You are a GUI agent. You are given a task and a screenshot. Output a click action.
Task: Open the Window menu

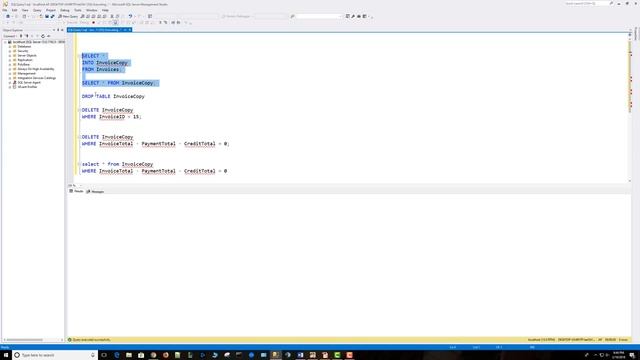pos(91,10)
